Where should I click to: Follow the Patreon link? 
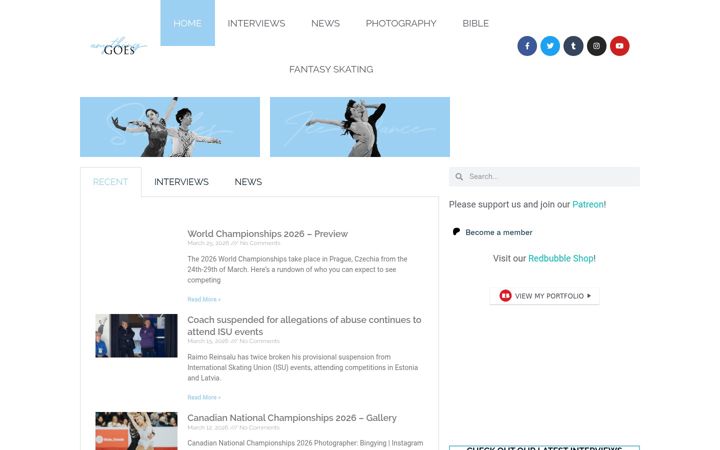pyautogui.click(x=588, y=204)
